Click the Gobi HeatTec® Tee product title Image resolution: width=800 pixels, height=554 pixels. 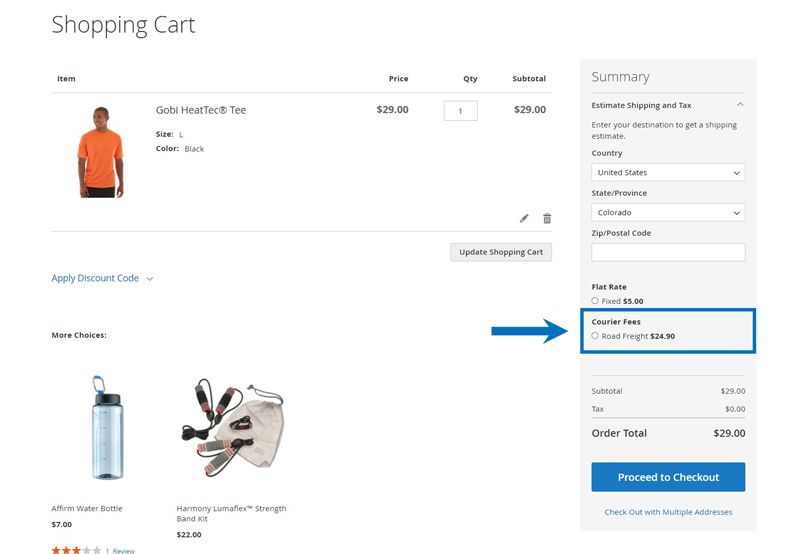[201, 110]
